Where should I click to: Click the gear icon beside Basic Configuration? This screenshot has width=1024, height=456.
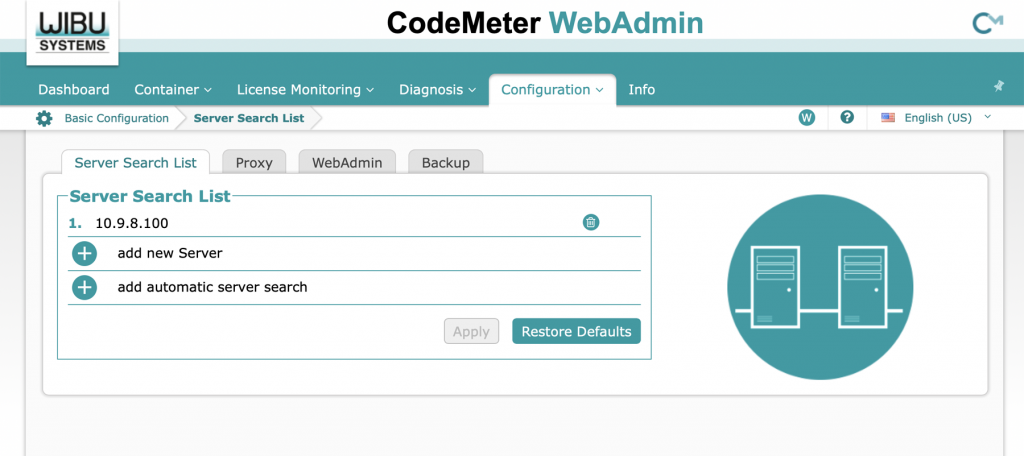pyautogui.click(x=44, y=119)
